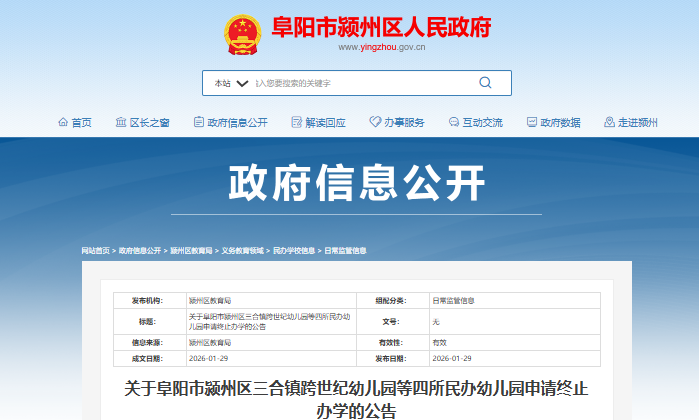Click the building icon beside 区长之窗
The image size is (699, 420).
click(121, 122)
